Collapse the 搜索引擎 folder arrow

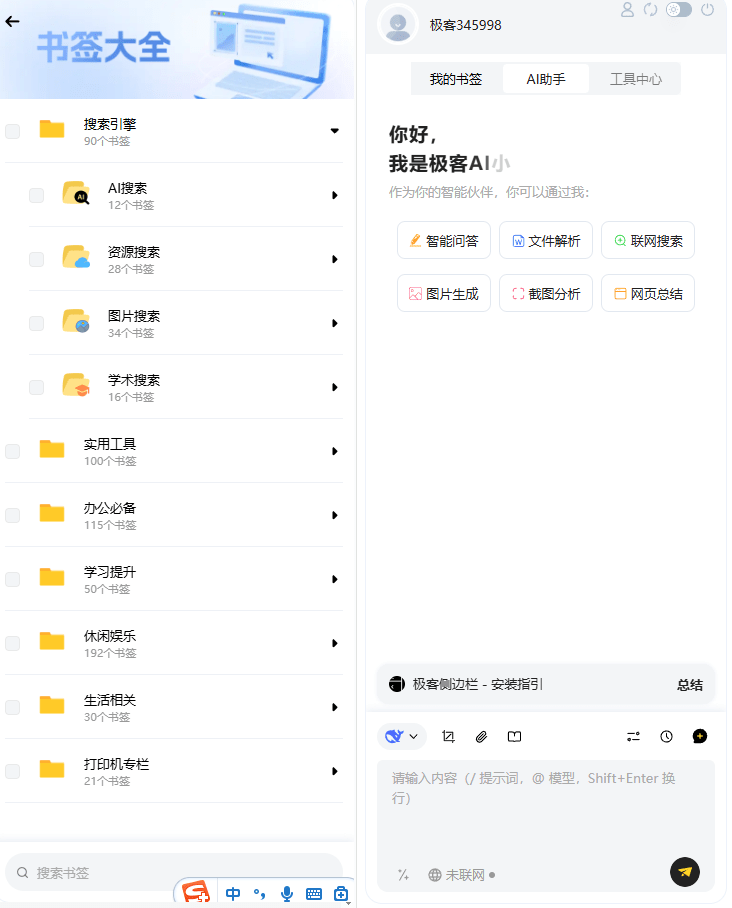pos(335,131)
